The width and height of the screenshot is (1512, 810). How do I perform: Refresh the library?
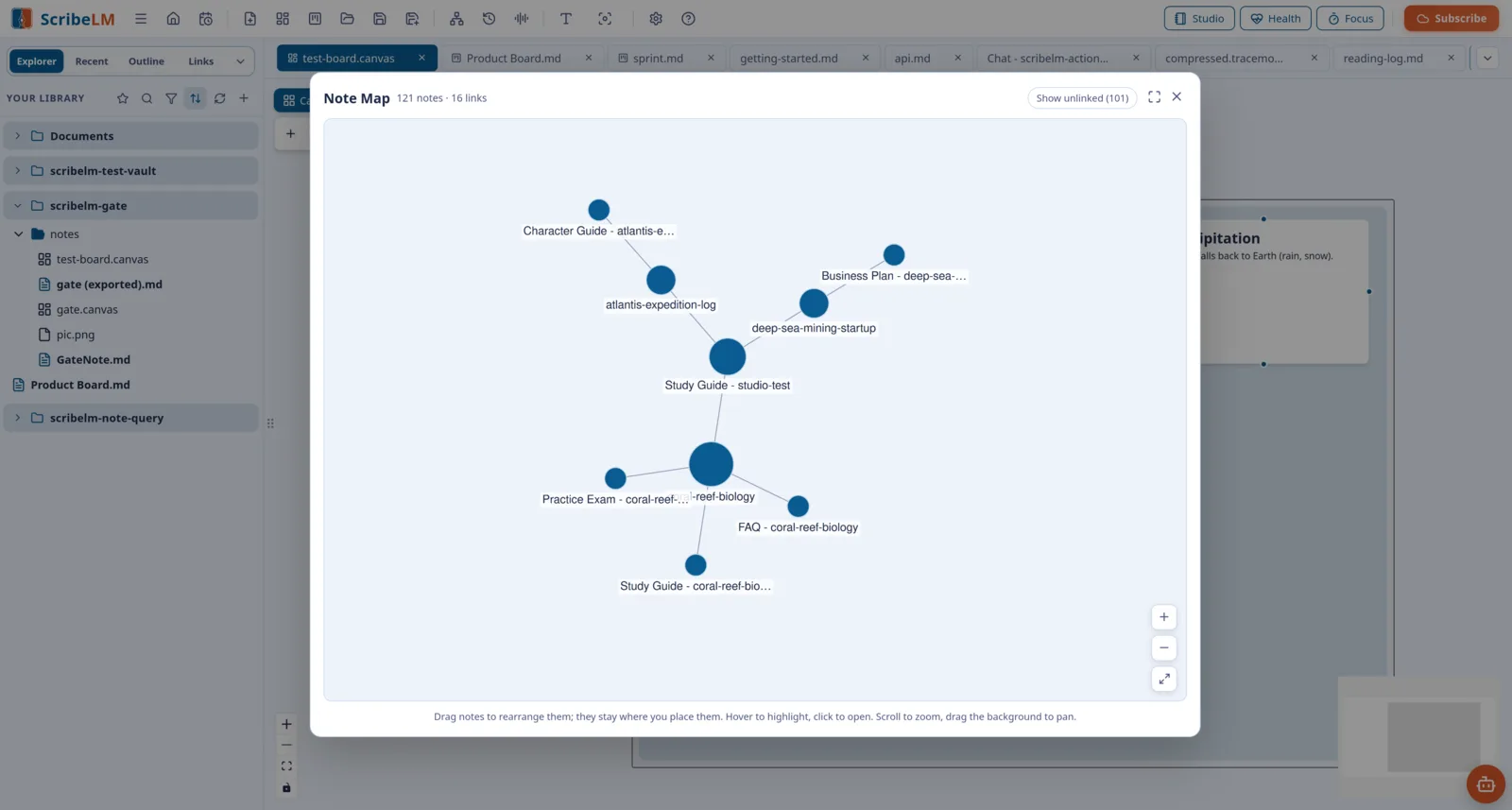point(219,98)
